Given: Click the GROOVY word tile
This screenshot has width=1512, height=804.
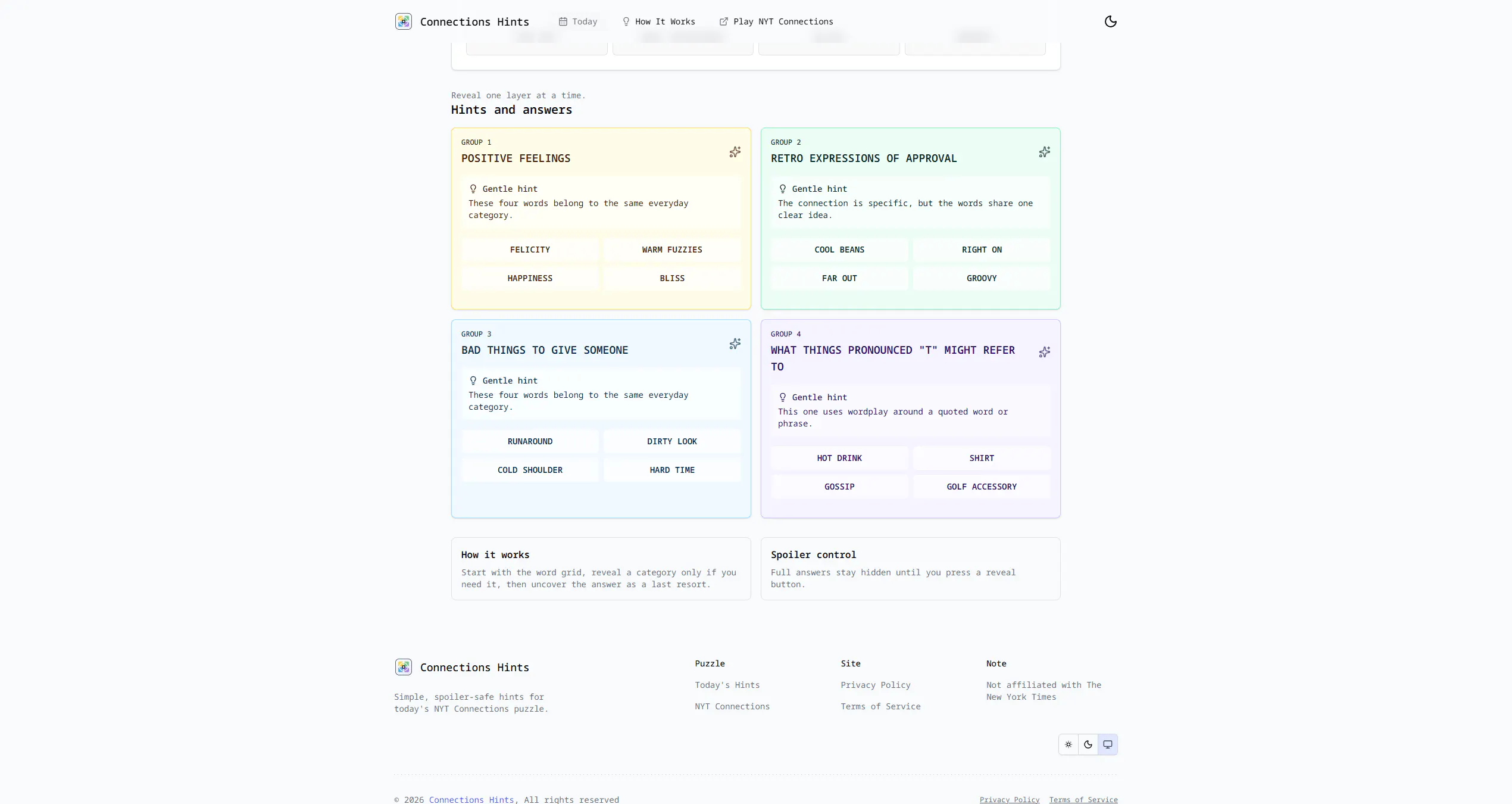Looking at the screenshot, I should point(982,278).
